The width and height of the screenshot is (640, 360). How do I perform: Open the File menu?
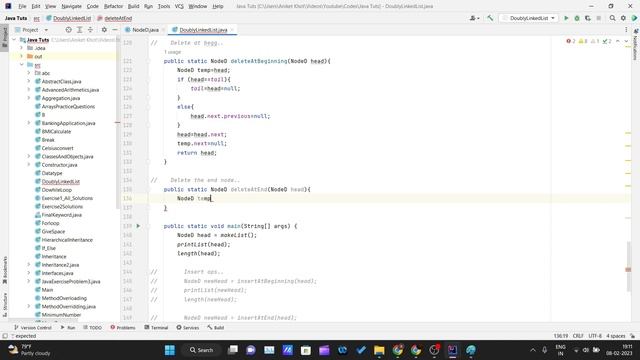pyautogui.click(x=22, y=6)
